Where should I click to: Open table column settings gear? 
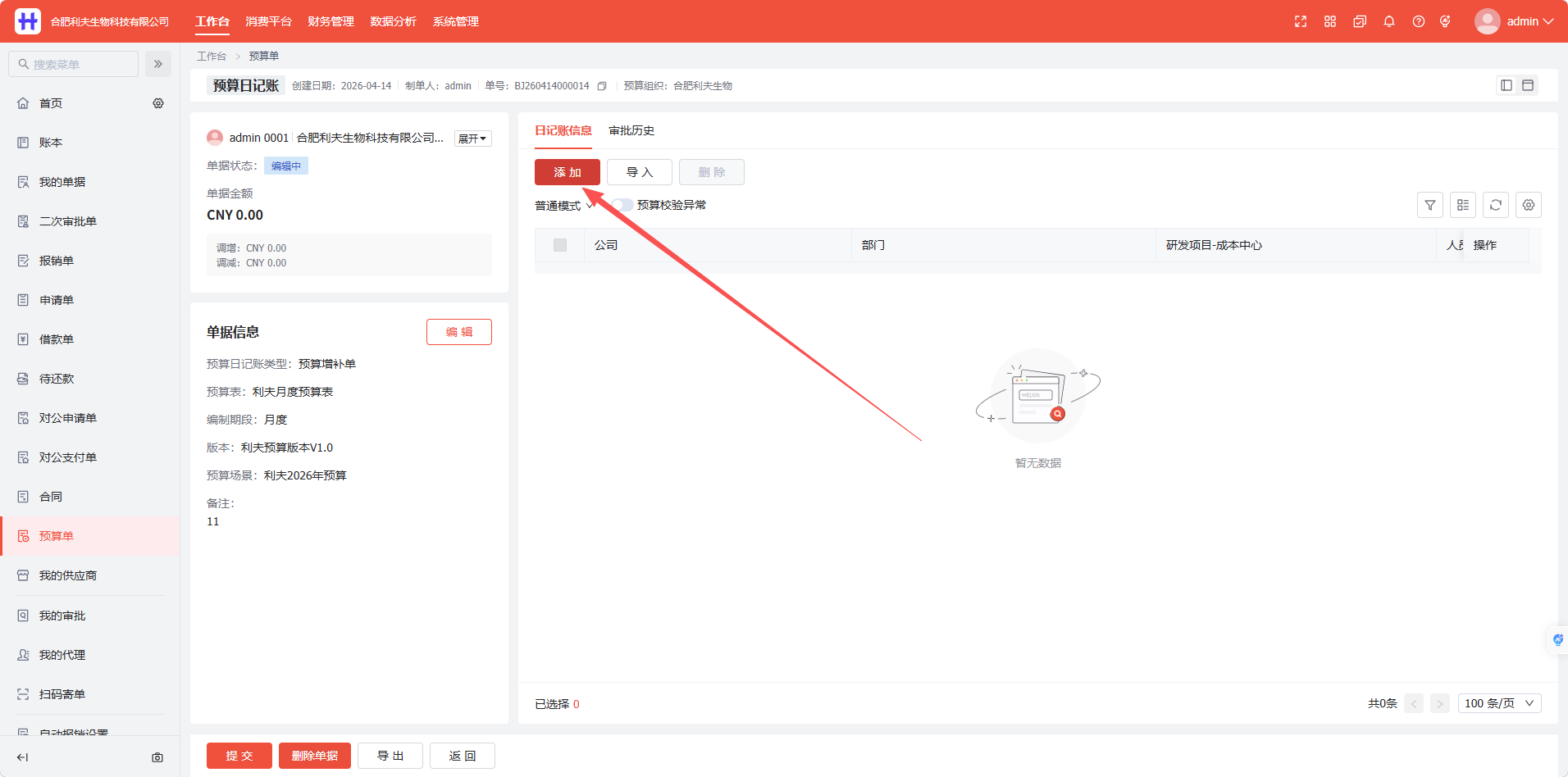click(1529, 205)
